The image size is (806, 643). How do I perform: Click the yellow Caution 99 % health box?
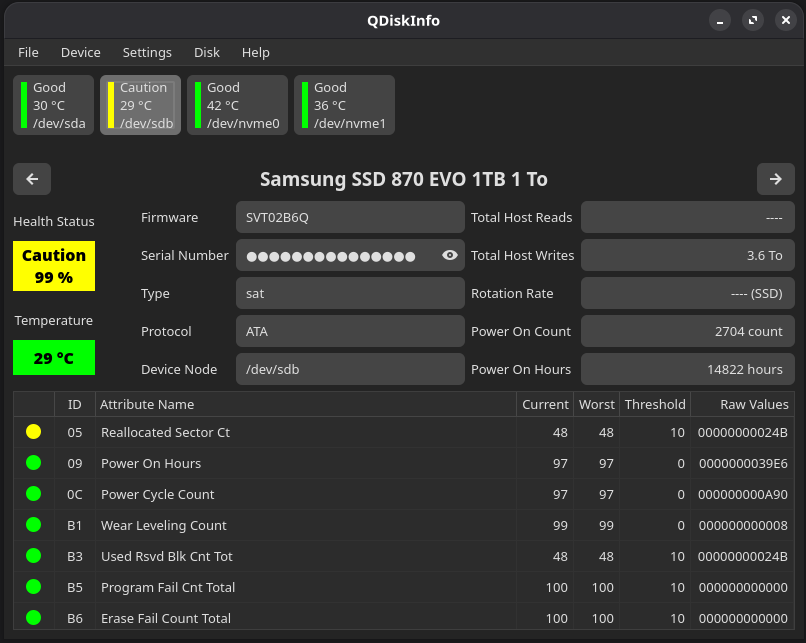54,266
